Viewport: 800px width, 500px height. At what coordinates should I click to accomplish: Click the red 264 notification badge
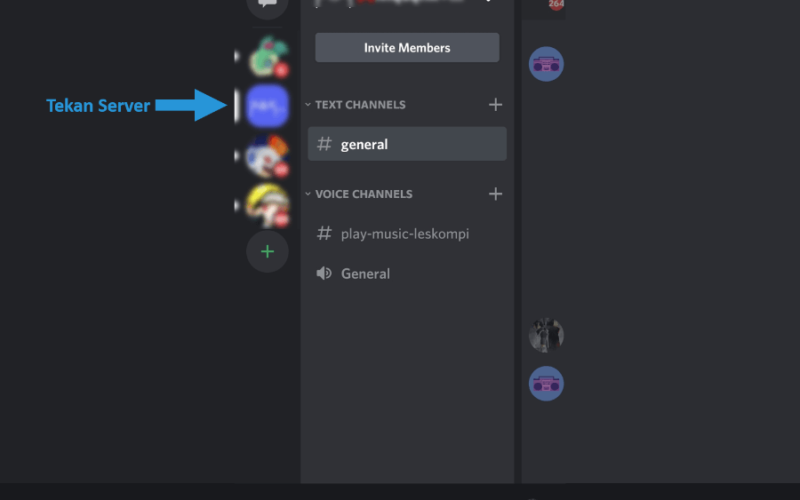[556, 4]
